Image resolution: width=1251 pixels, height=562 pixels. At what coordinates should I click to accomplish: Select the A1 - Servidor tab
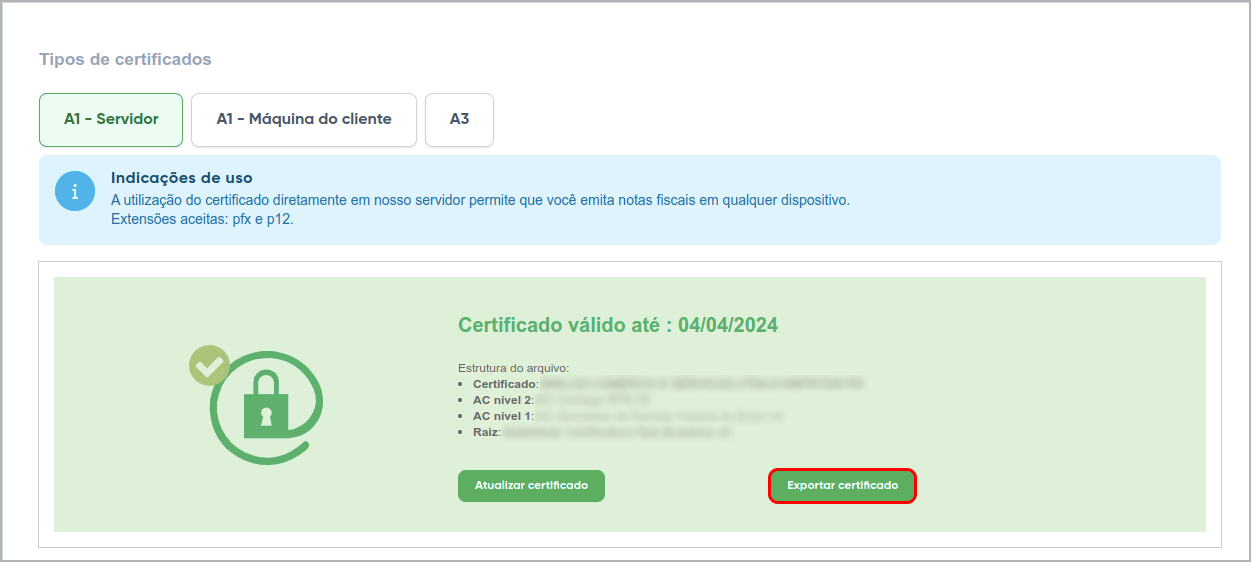coord(111,119)
